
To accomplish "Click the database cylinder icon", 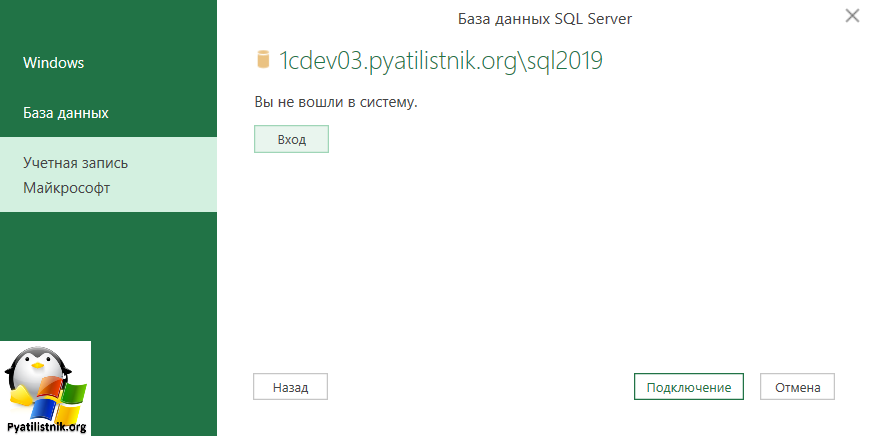I will point(263,59).
